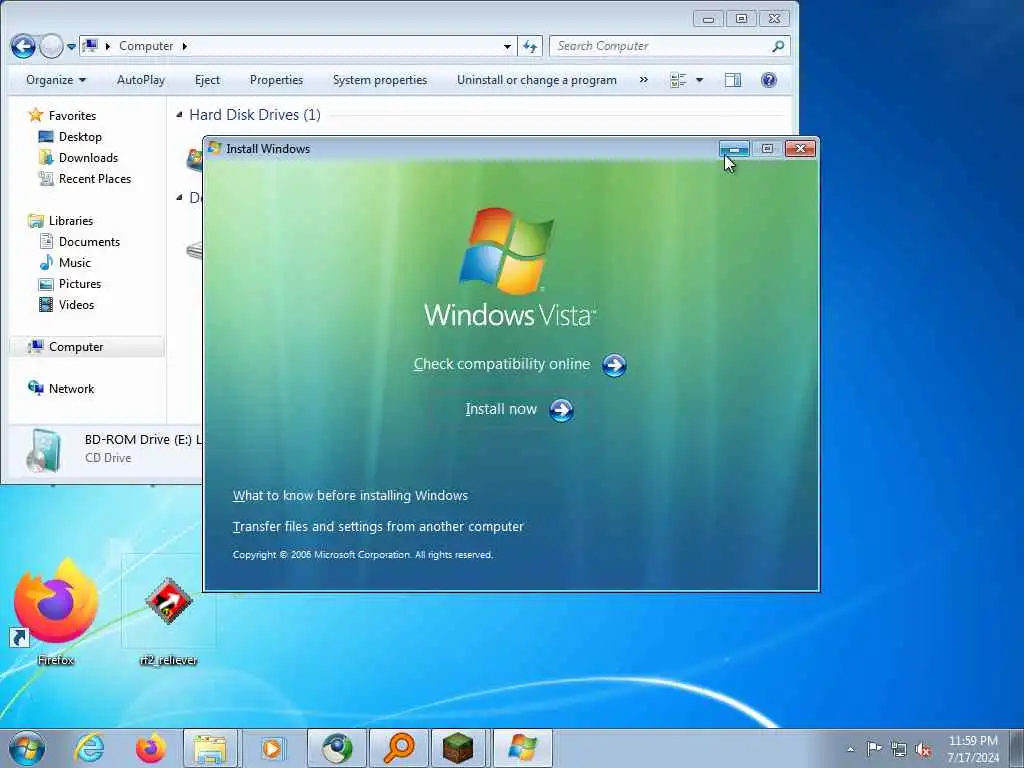Click the Install now text link
The width and height of the screenshot is (1024, 768).
[501, 409]
